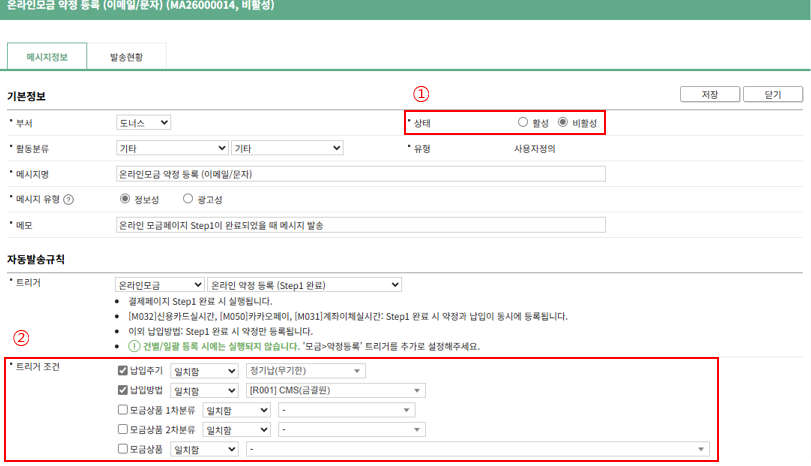Image resolution: width=811 pixels, height=466 pixels.
Task: Enable the 모금상품 2차분류 checkbox
Action: coord(123,429)
